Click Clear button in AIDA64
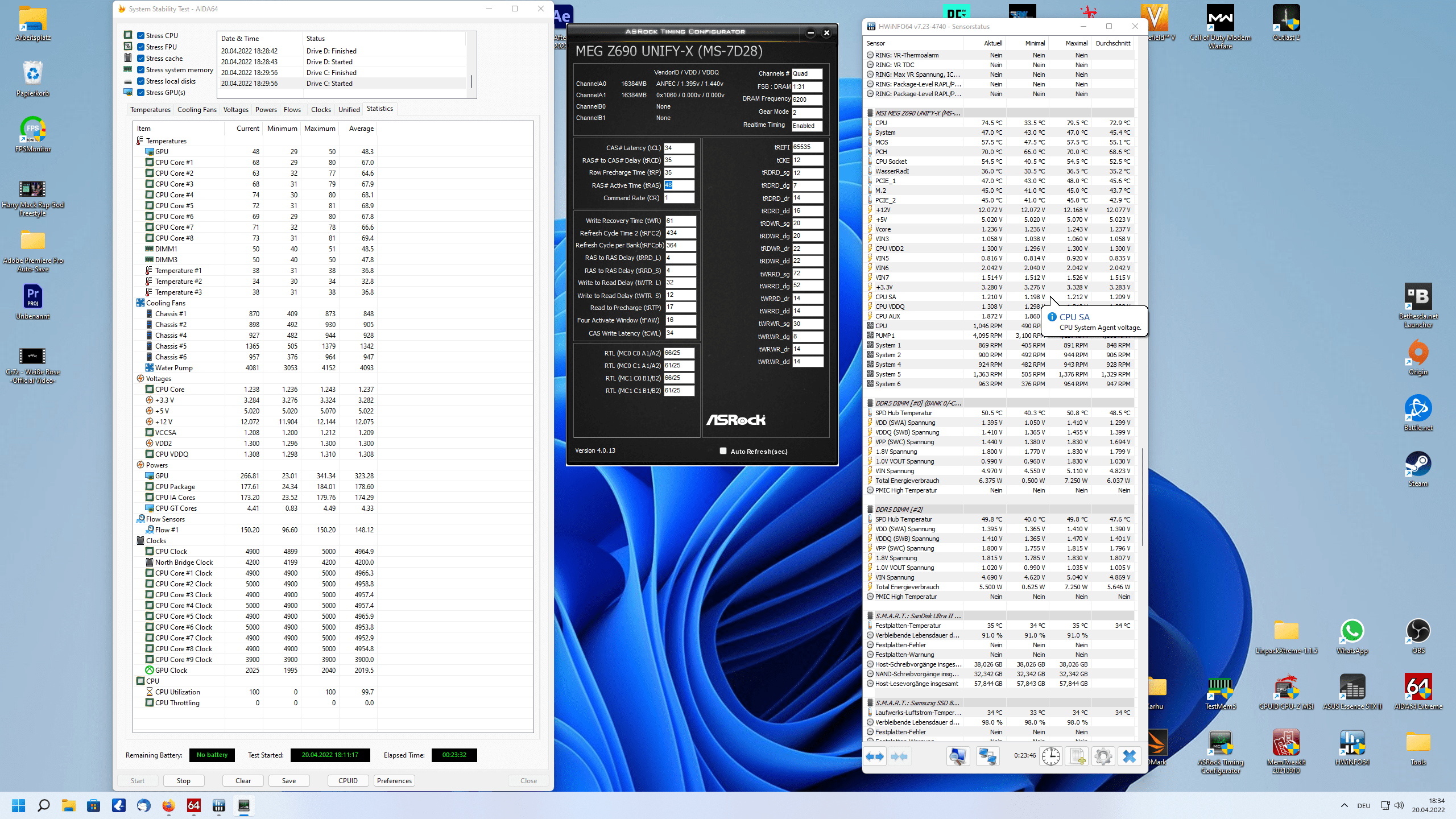The image size is (1456, 819). (x=243, y=780)
